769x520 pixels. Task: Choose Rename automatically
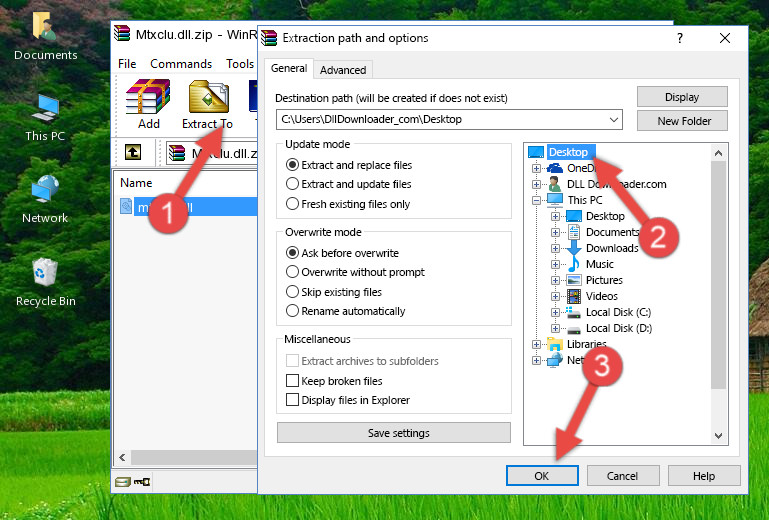click(292, 311)
